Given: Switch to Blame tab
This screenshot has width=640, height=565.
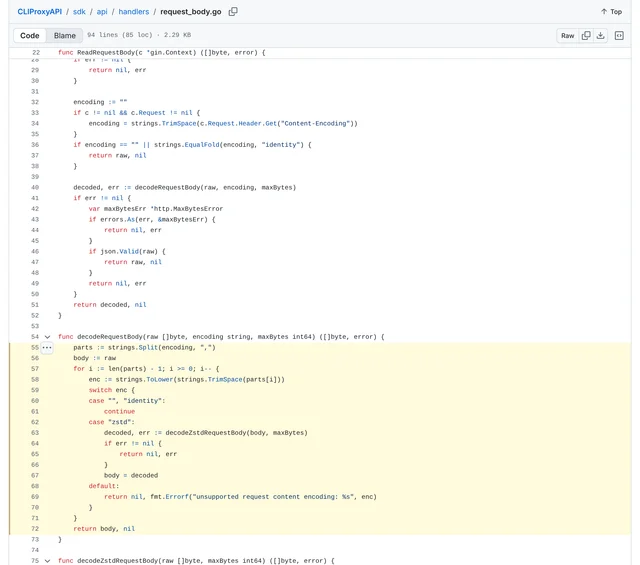Looking at the screenshot, I should (x=65, y=36).
